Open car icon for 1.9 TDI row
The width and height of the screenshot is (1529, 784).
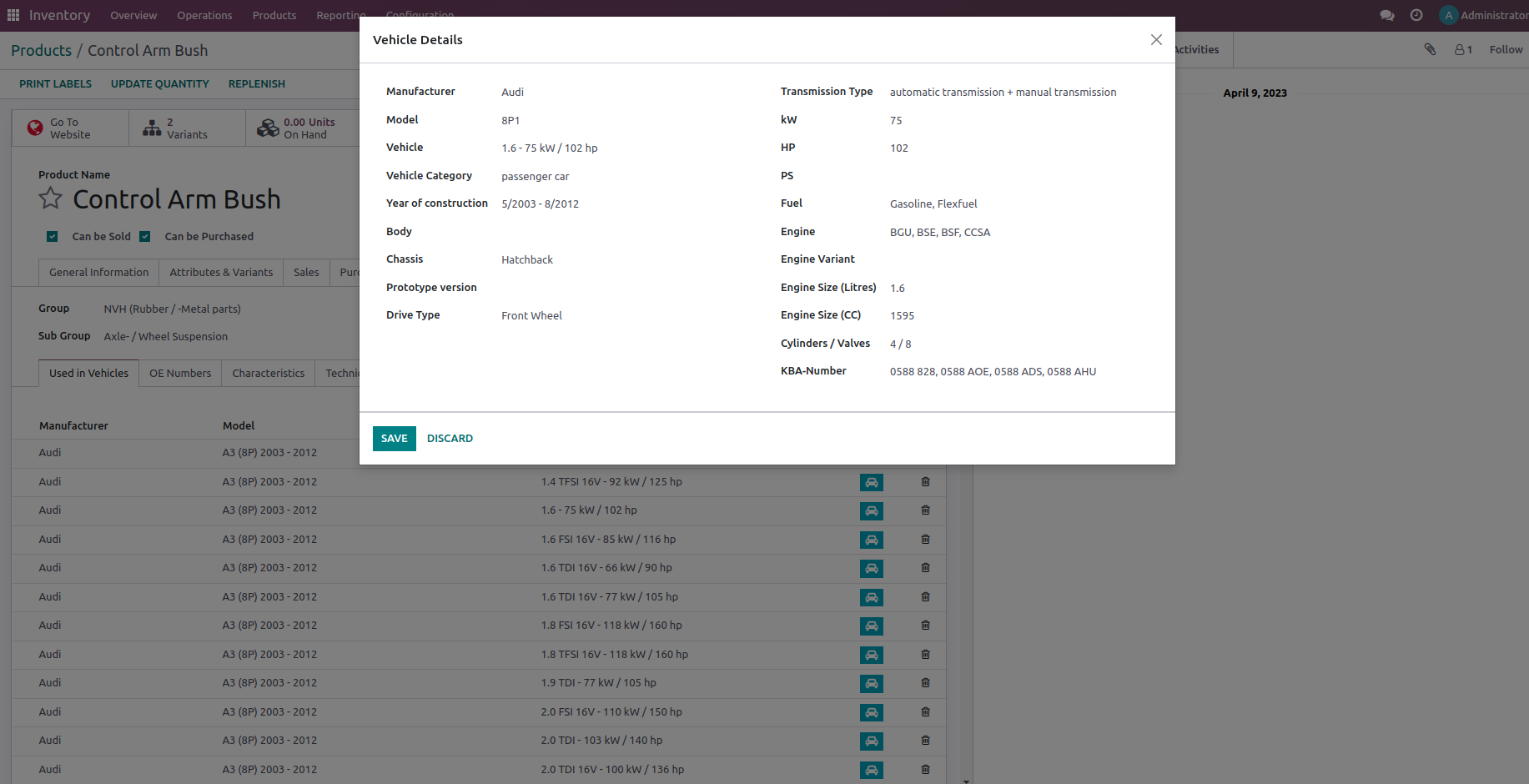[x=871, y=683]
